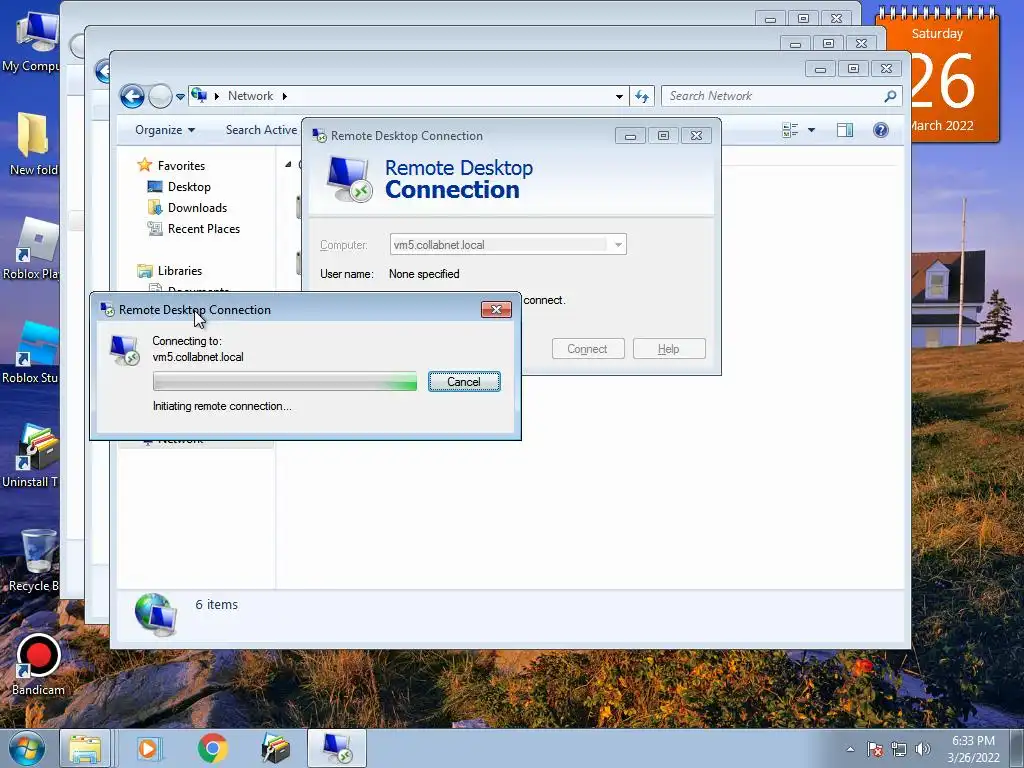
Task: Click the network tray icon
Action: [x=899, y=749]
